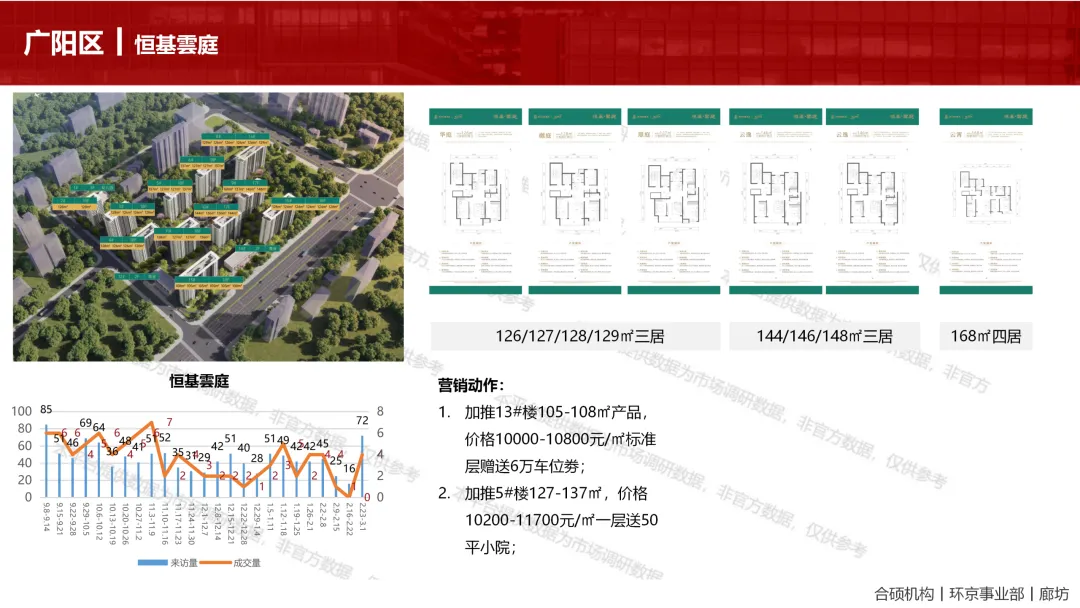Viewport: 1080px width, 608px height.
Task: Click the data label 28 on the chart
Action: click(257, 458)
